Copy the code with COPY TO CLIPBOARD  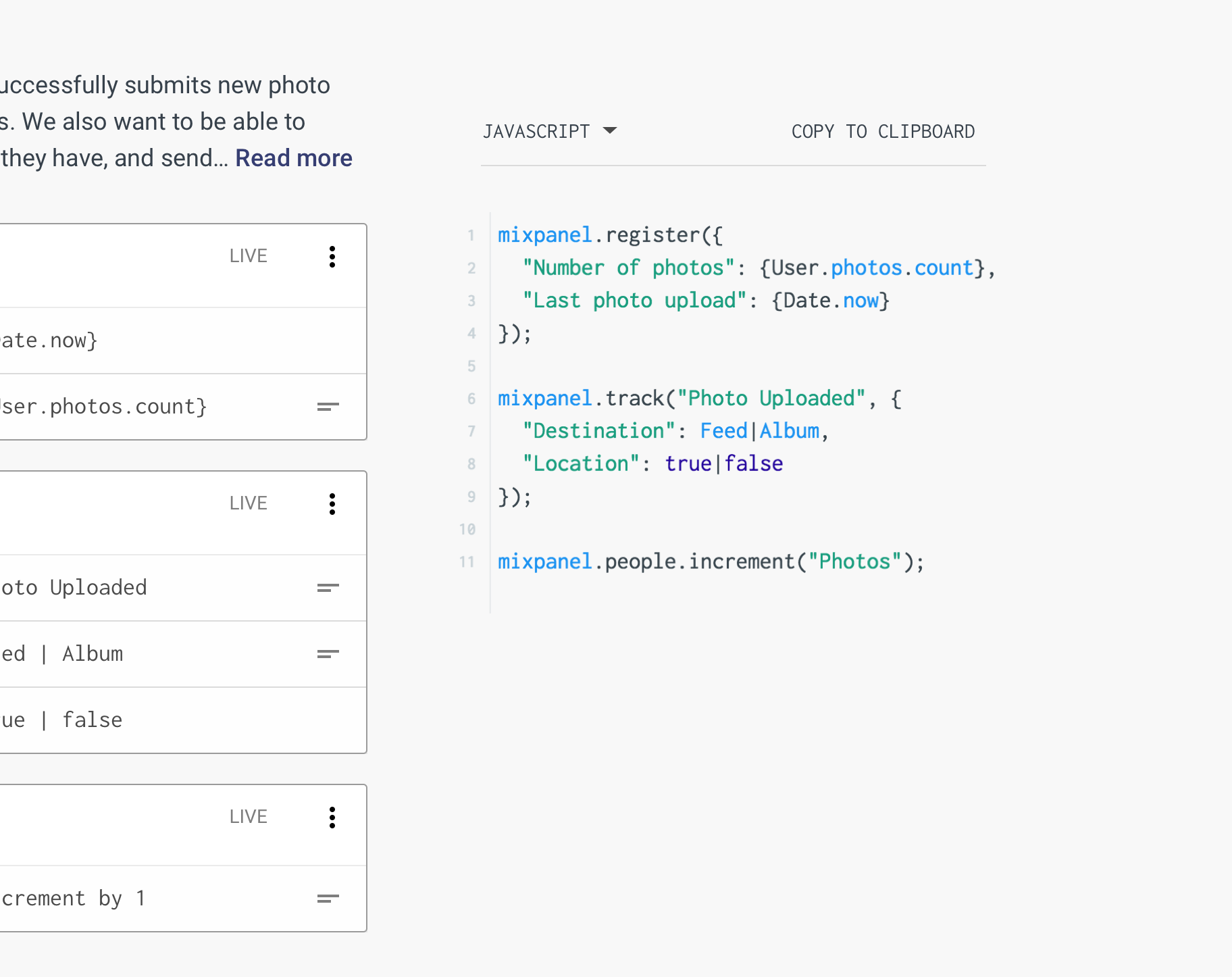pos(883,132)
